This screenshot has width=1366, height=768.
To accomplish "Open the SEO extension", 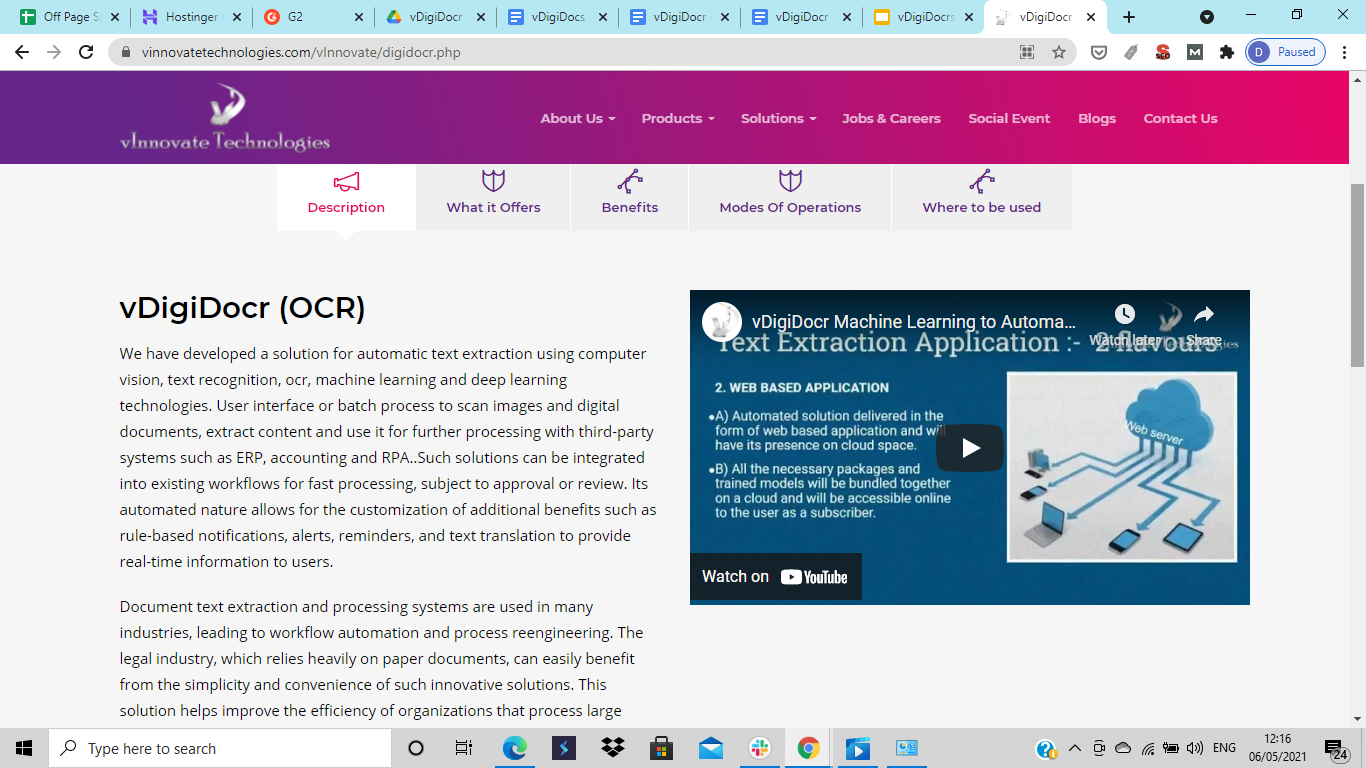I will (1163, 52).
